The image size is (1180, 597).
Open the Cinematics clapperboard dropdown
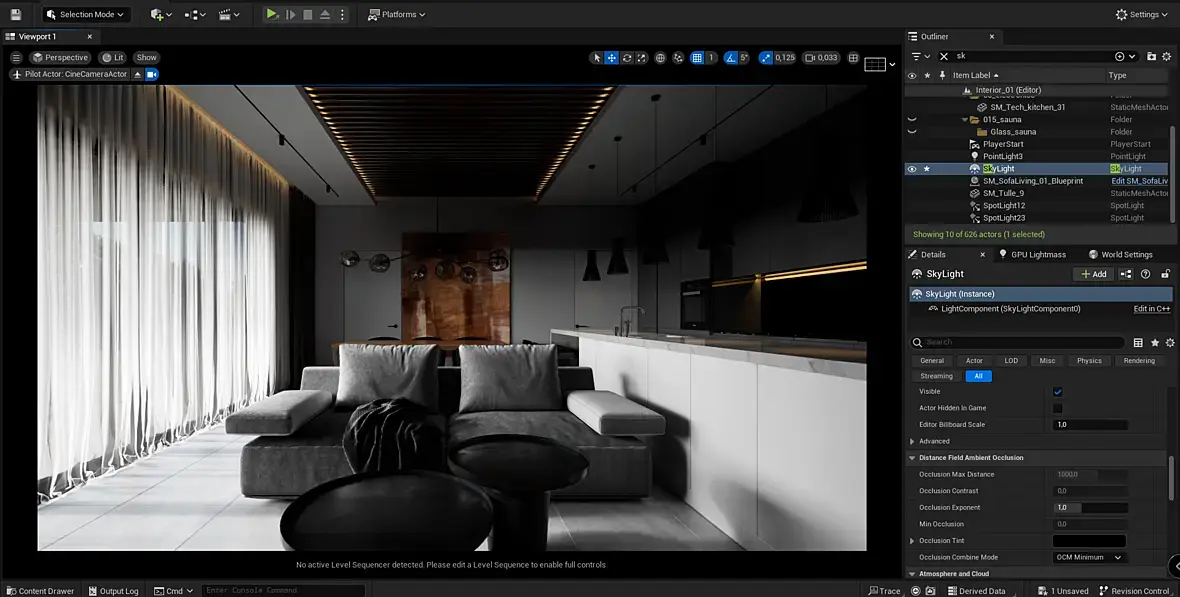coord(229,14)
